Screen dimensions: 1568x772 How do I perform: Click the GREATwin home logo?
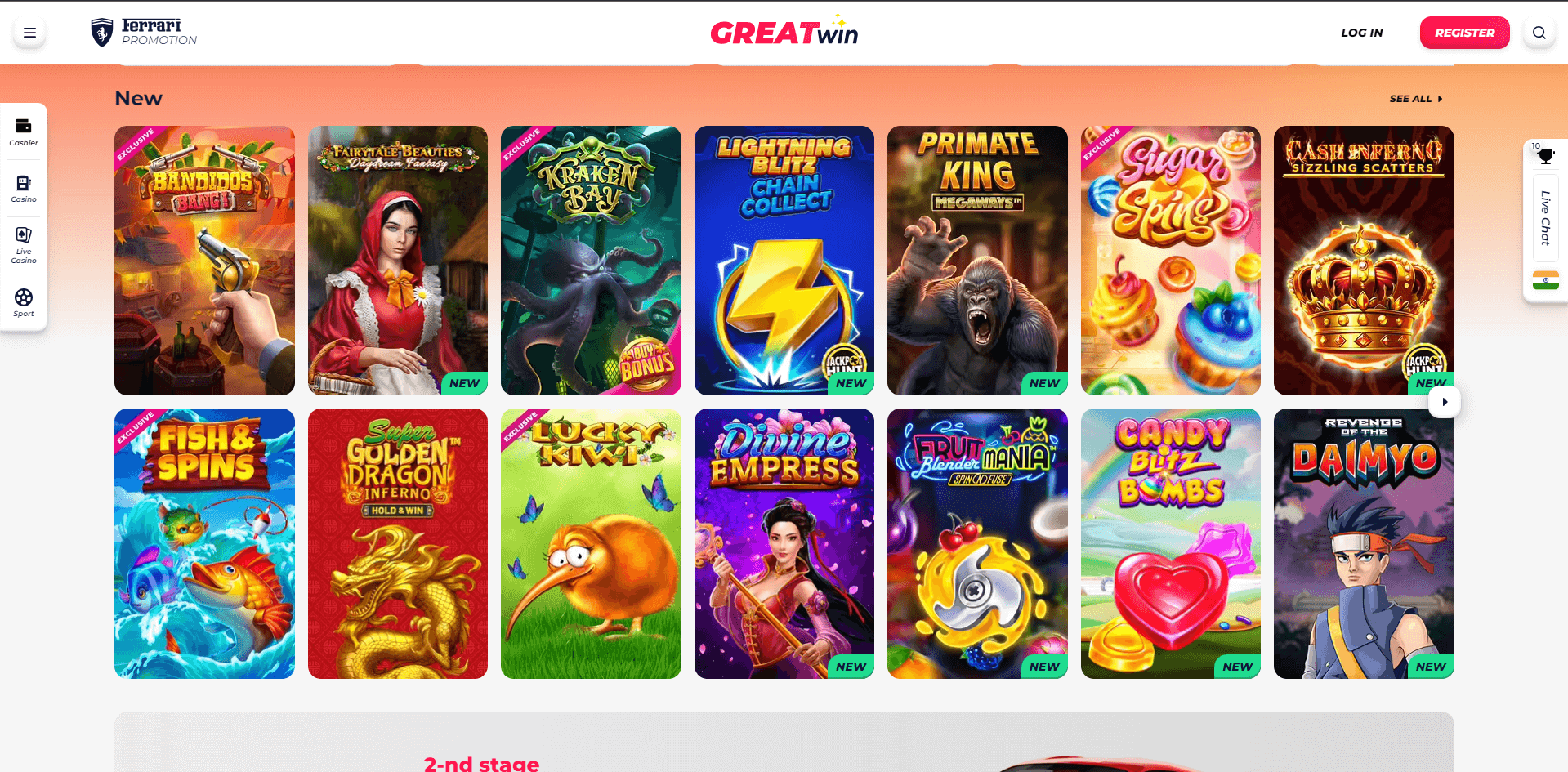coord(784,32)
